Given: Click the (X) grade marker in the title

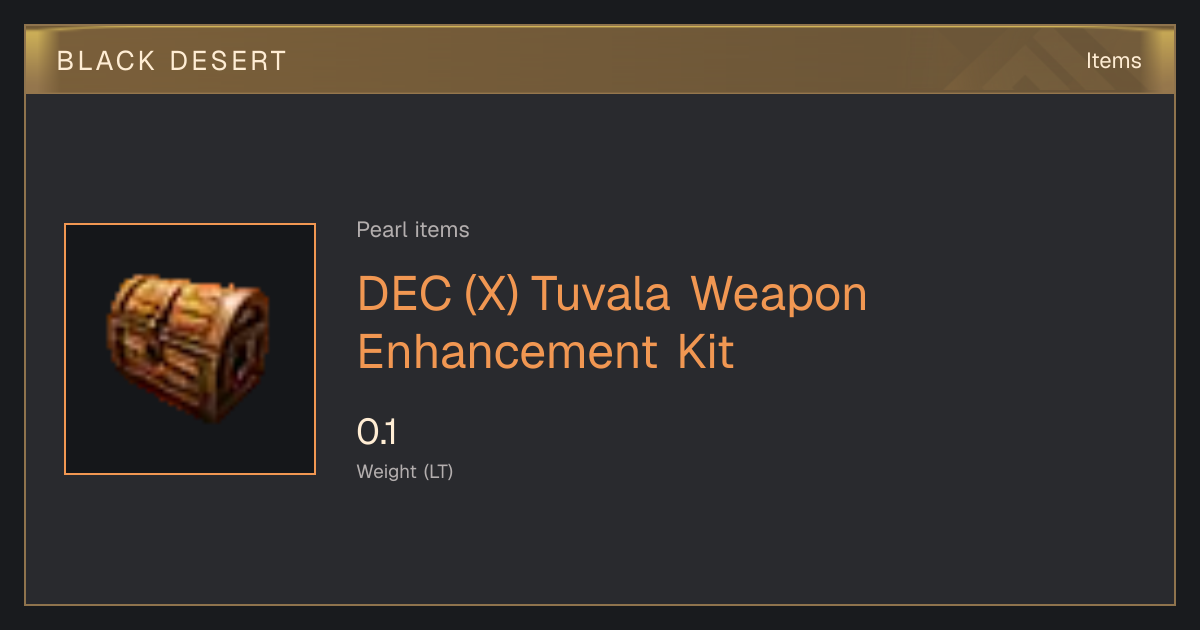Looking at the screenshot, I should tap(491, 294).
